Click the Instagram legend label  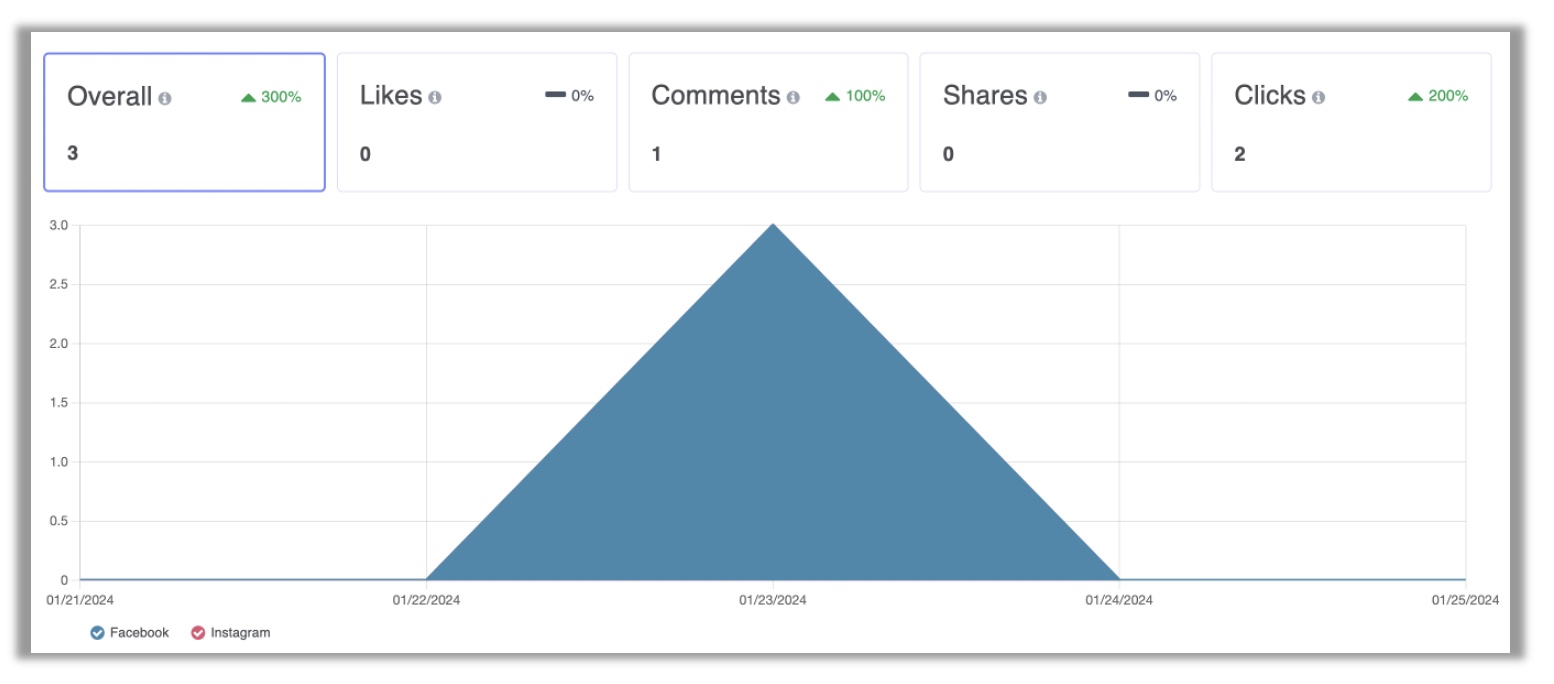point(240,633)
